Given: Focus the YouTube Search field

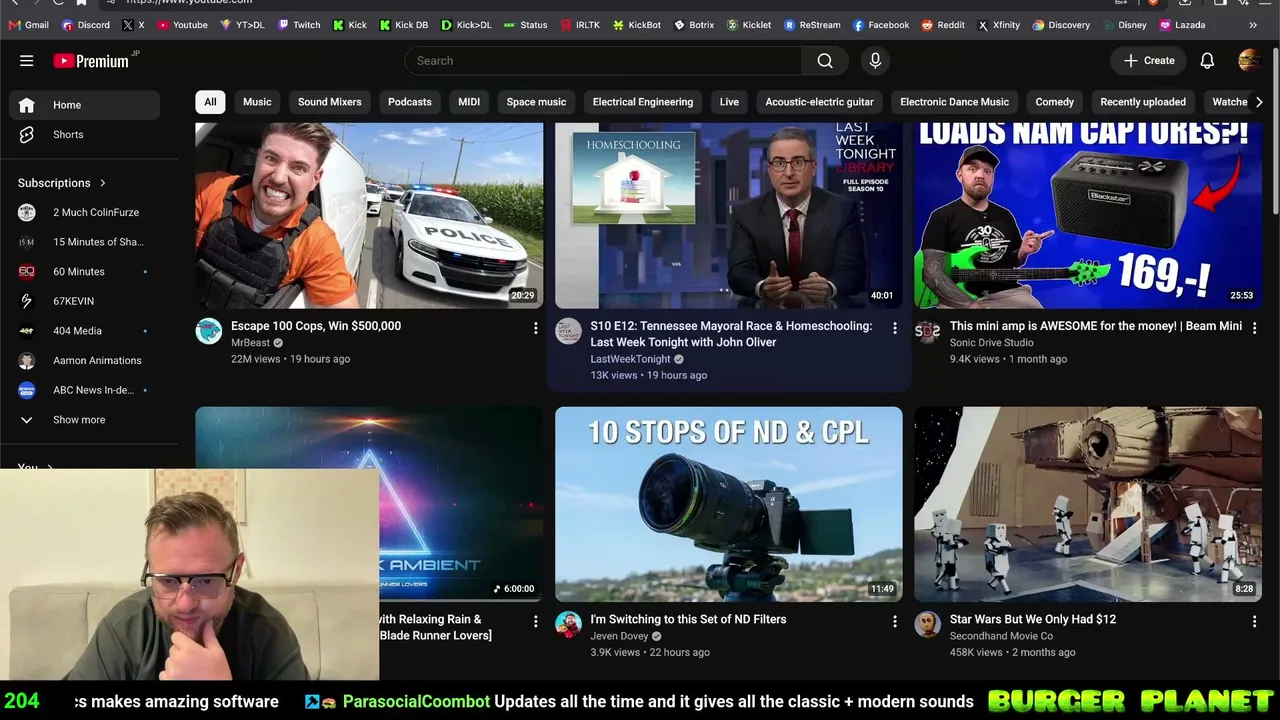Looking at the screenshot, I should pos(603,61).
